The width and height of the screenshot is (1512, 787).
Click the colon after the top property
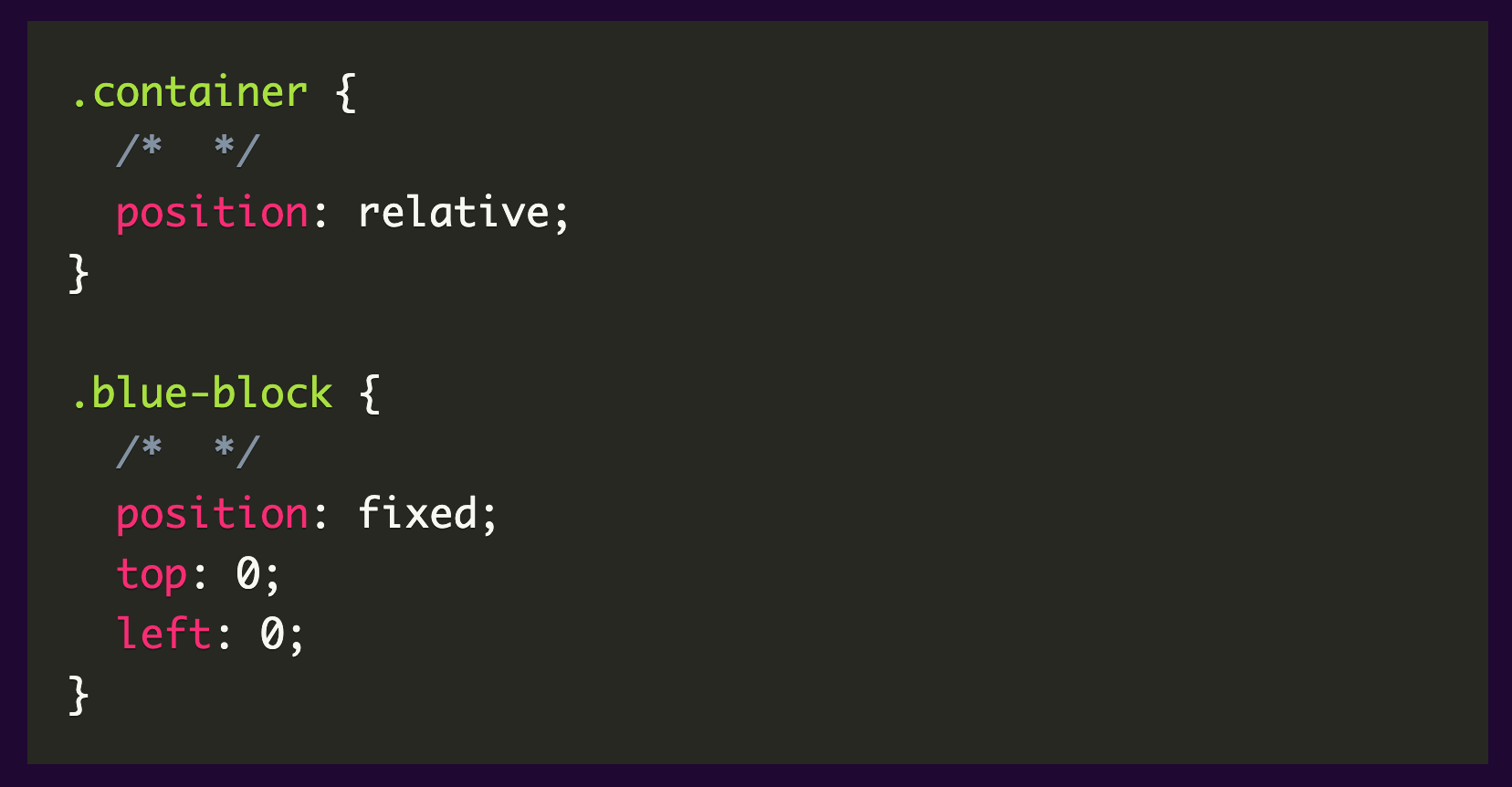tap(200, 576)
